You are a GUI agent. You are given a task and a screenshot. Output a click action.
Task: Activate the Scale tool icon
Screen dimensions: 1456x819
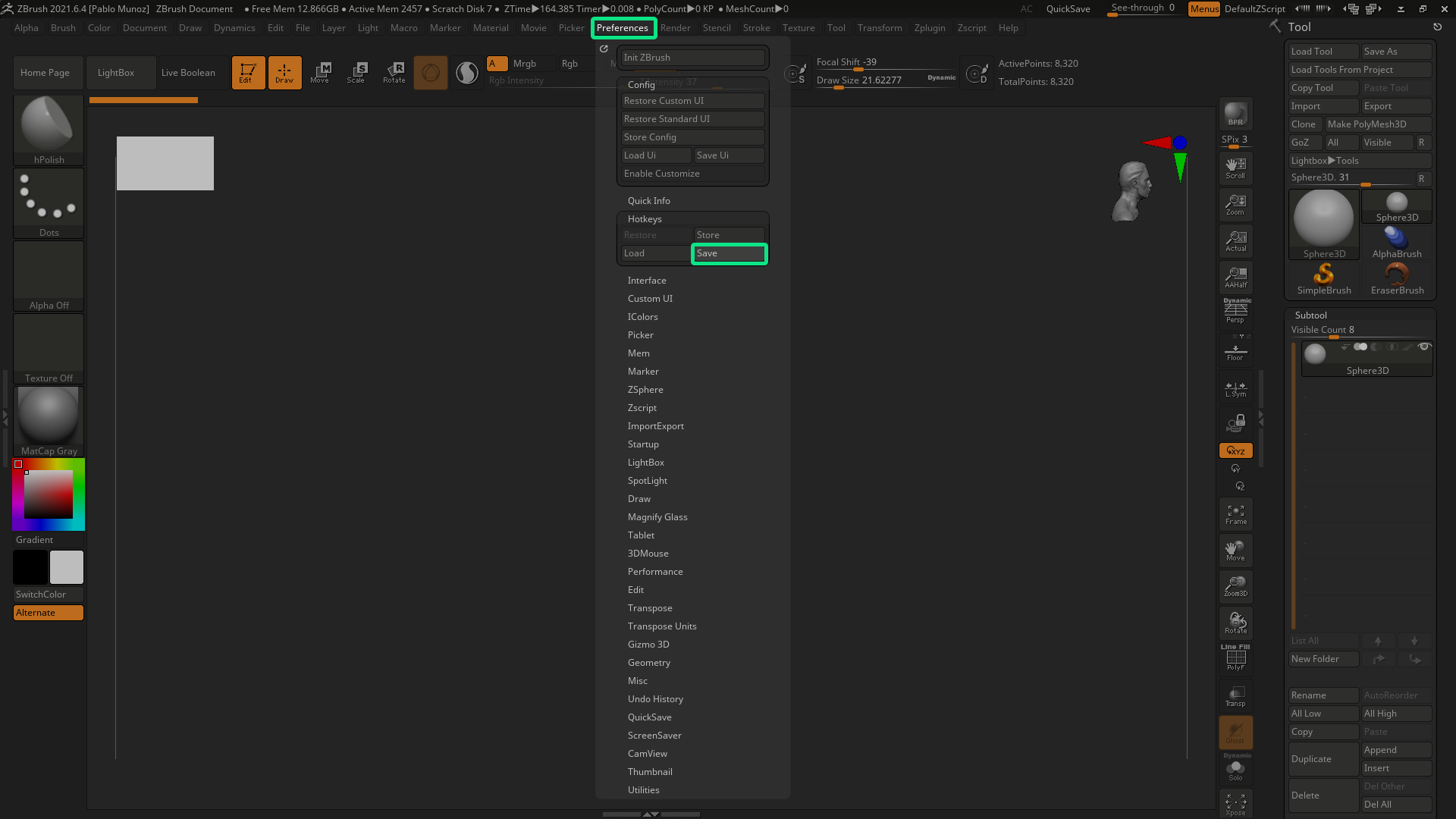(356, 73)
